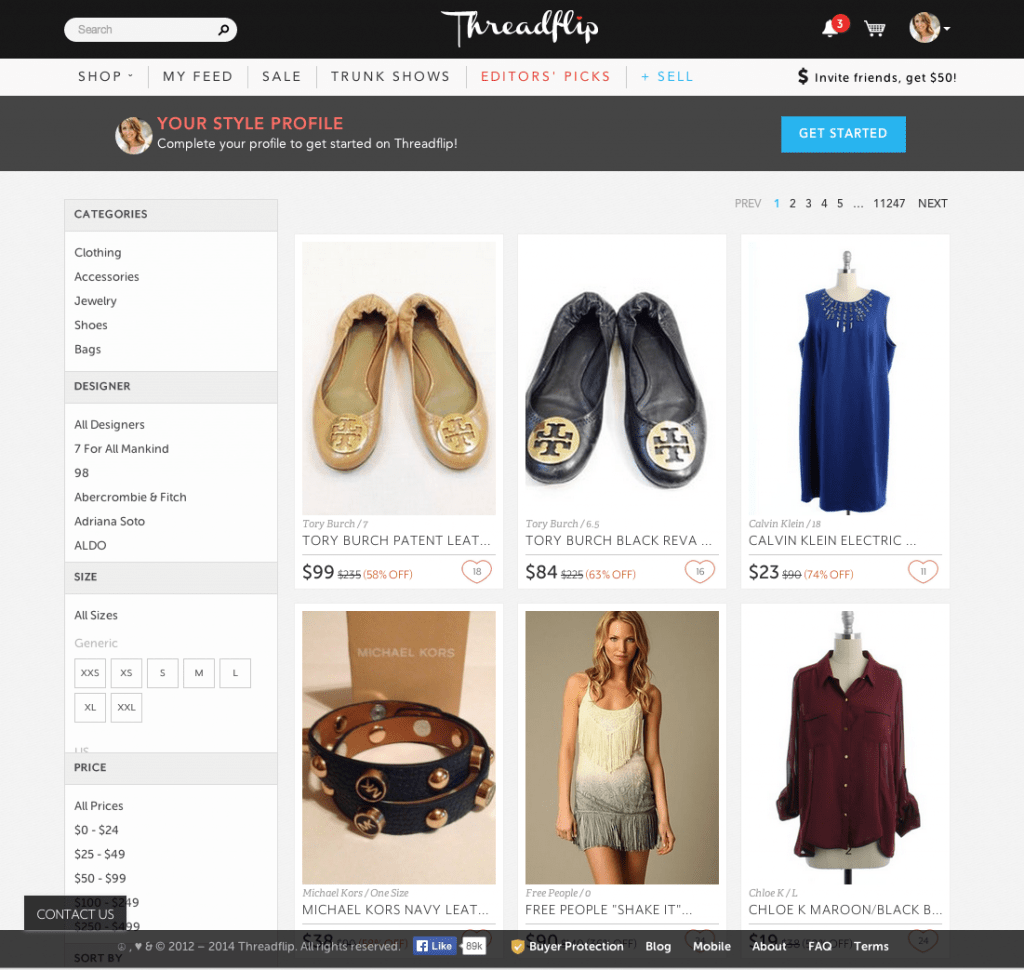Open tan Tory Burch flats photo
The image size is (1024, 970).
(x=398, y=378)
